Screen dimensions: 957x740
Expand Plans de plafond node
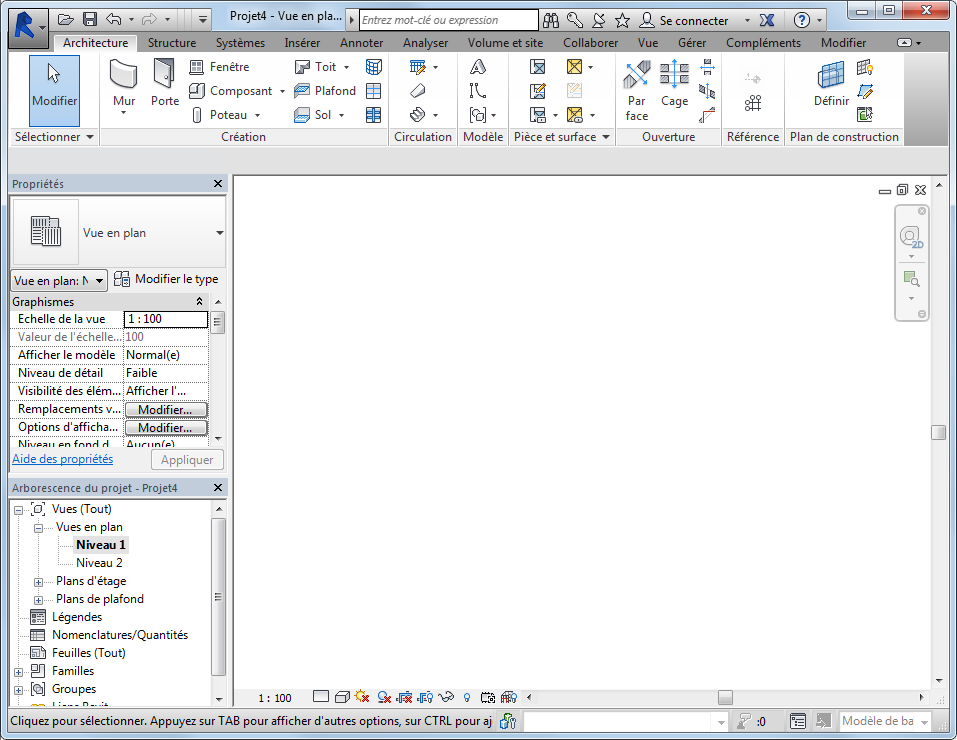coord(38,600)
